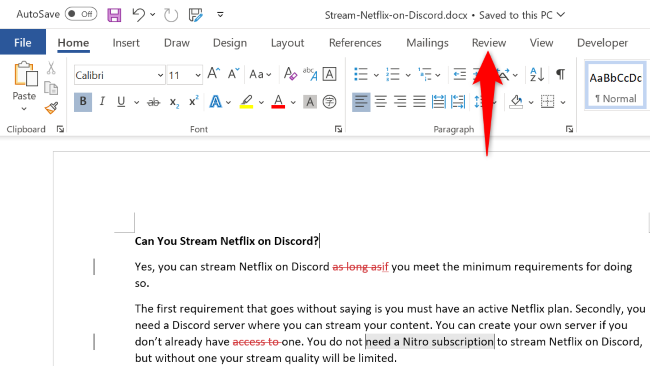650x366 pixels.
Task: Toggle Italic formatting
Action: point(102,102)
